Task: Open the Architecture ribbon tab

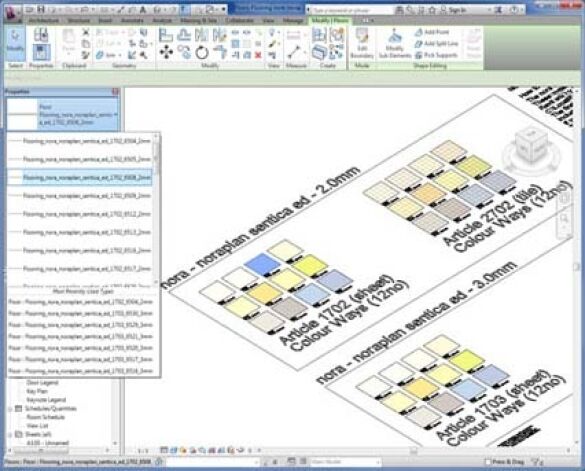Action: [x=44, y=21]
